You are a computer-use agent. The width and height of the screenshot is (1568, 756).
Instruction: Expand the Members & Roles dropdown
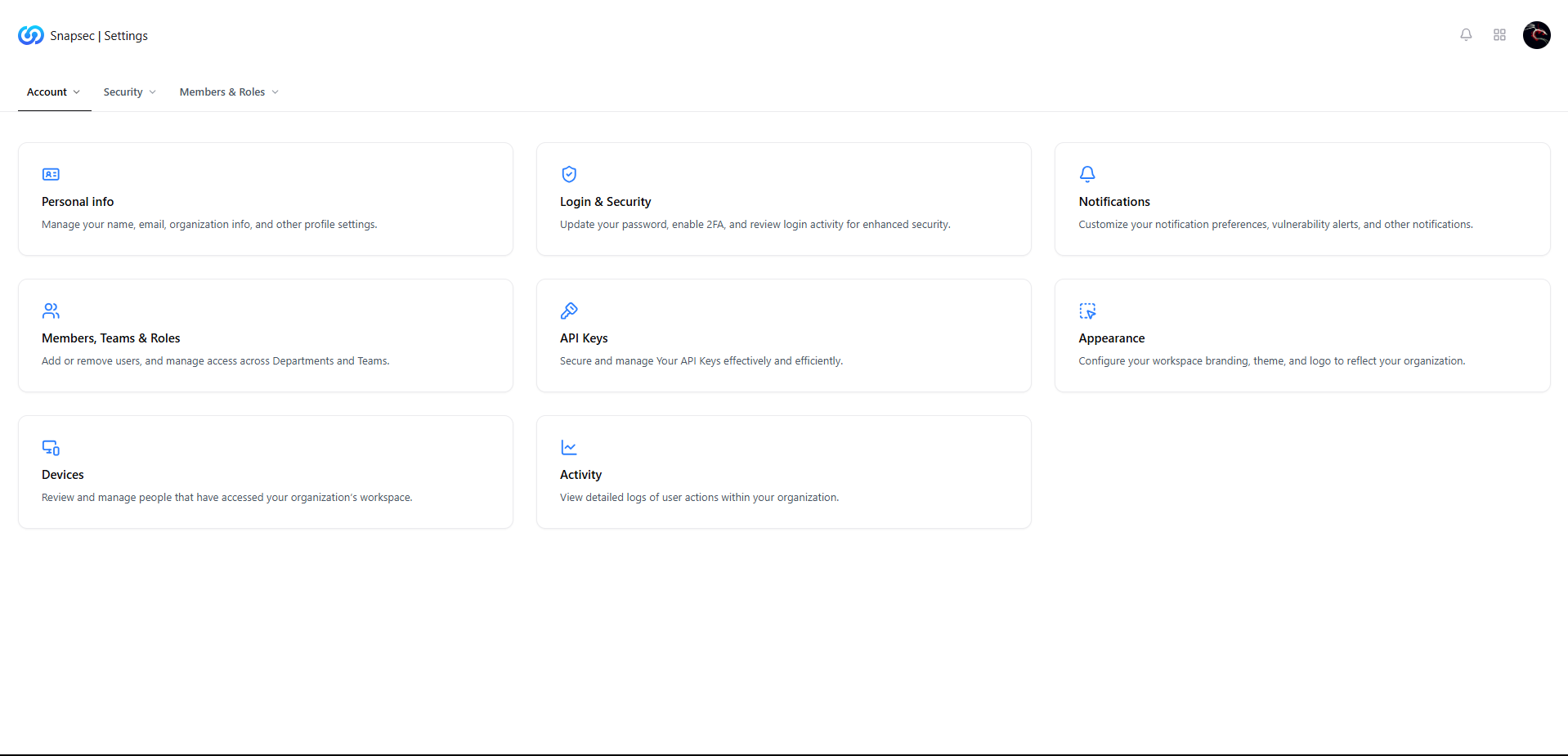pos(276,92)
